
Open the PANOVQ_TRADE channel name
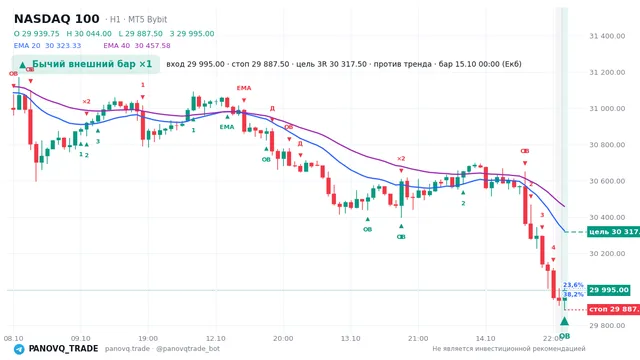[63, 349]
